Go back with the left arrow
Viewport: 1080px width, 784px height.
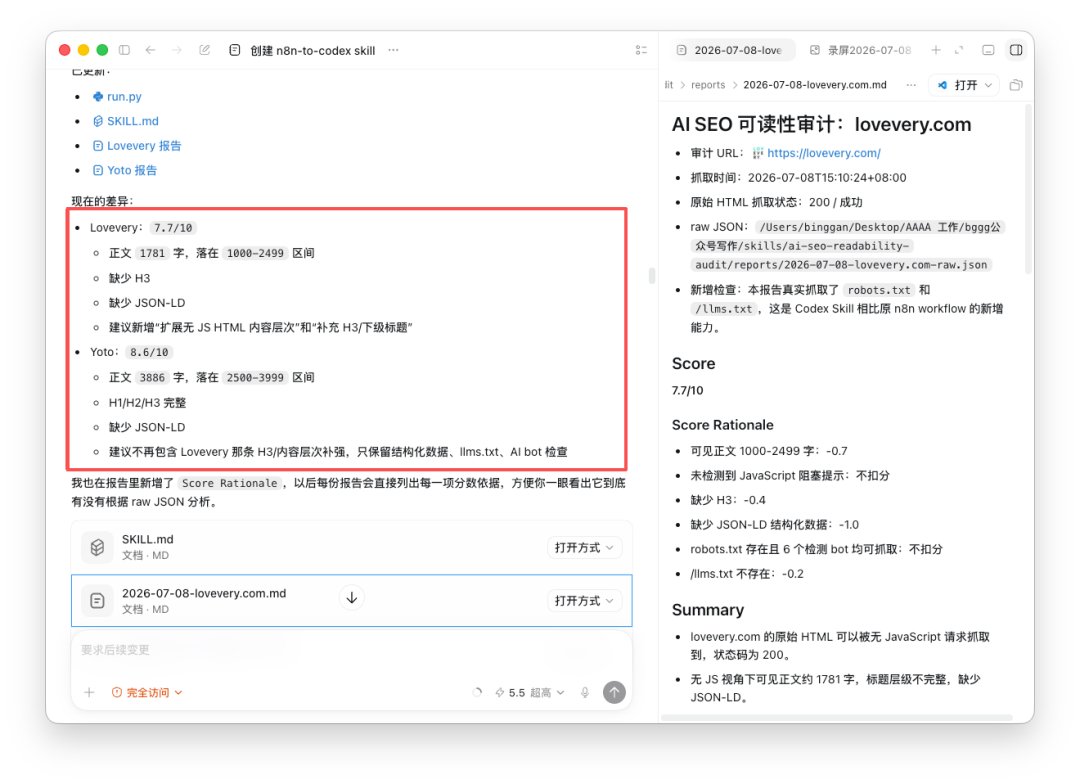[x=150, y=50]
